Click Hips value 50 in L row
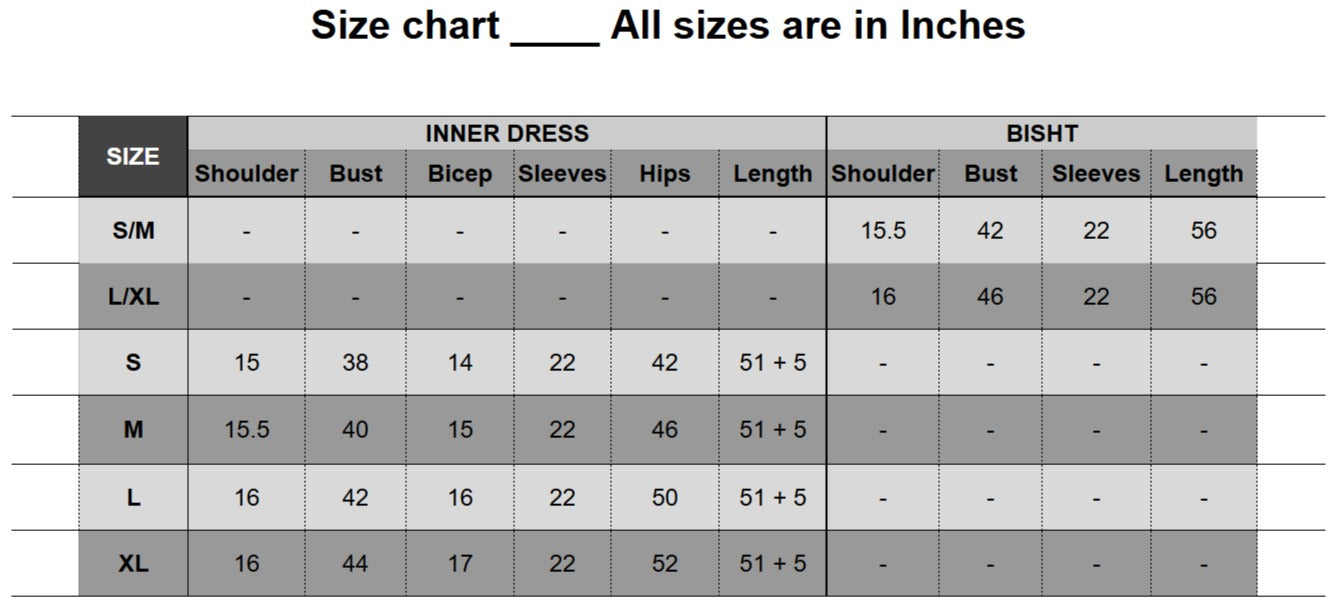This screenshot has height=598, width=1333. [x=665, y=497]
